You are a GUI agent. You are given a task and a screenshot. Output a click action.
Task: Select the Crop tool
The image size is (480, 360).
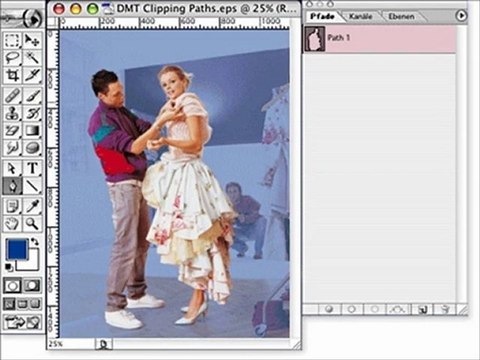(12, 75)
